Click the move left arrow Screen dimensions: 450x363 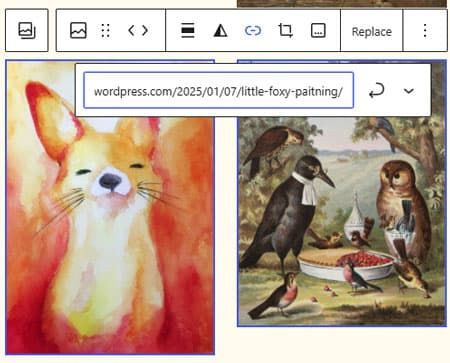131,30
